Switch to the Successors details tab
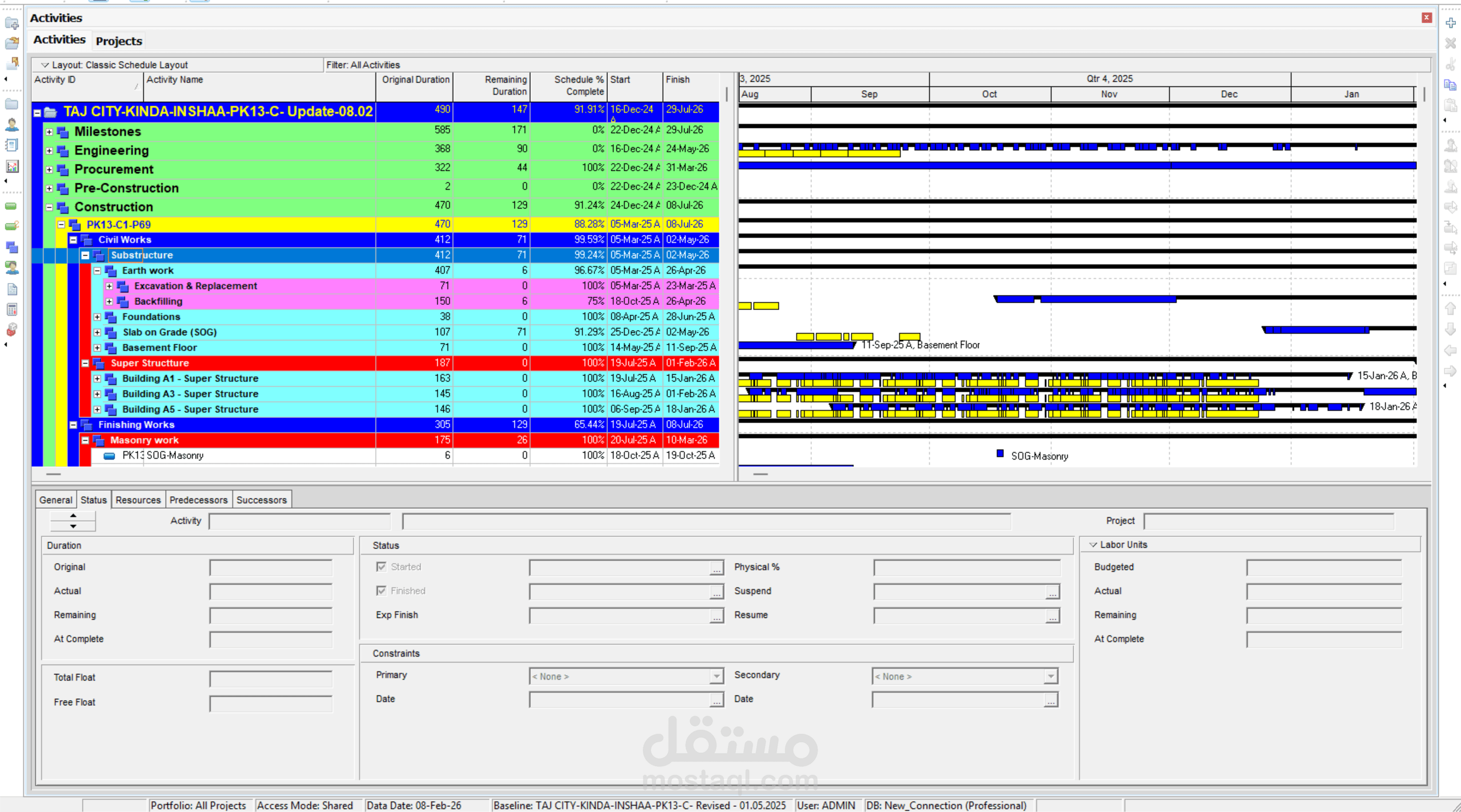Screen dimensions: 1461x812 pos(262,500)
